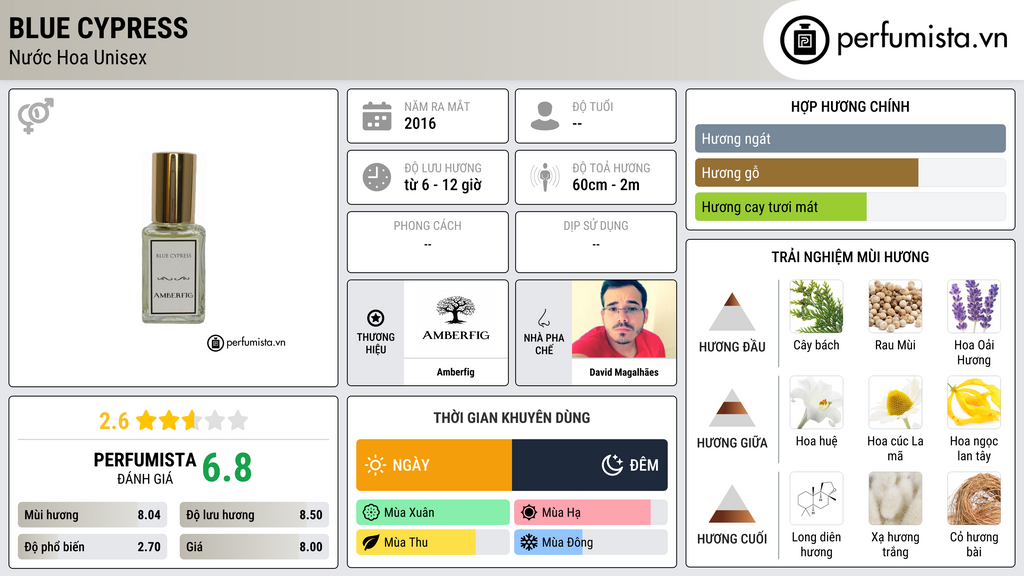Screen dimensions: 1024x576
Task: Click the sun icon for Mùa Hạ
Action: 529,513
